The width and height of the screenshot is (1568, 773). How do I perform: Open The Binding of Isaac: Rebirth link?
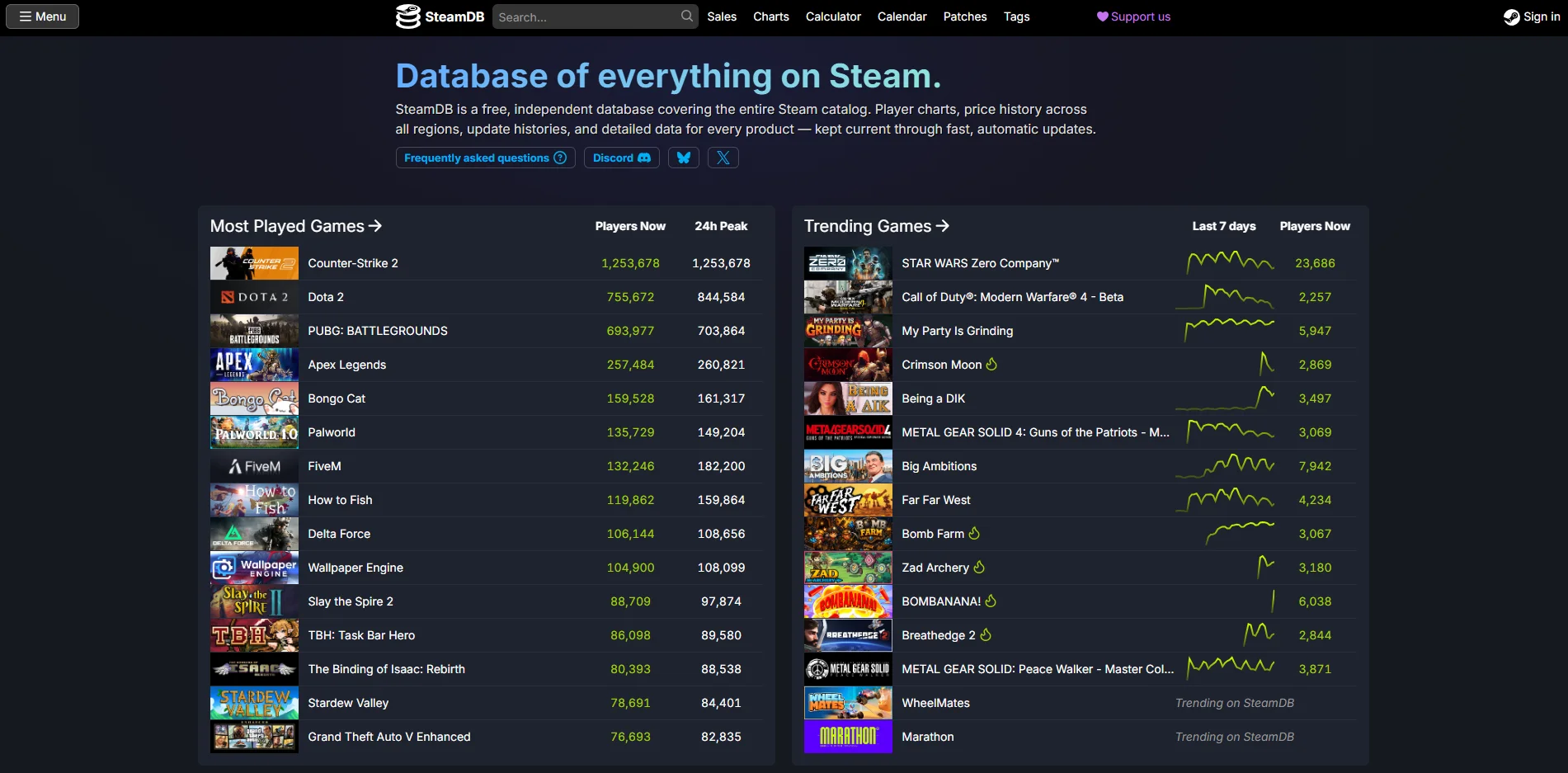pos(386,669)
